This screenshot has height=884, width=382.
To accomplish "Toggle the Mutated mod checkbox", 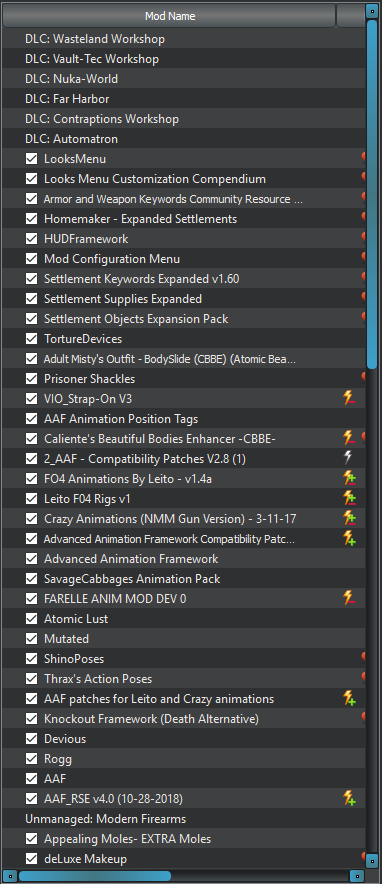I will click(32, 639).
